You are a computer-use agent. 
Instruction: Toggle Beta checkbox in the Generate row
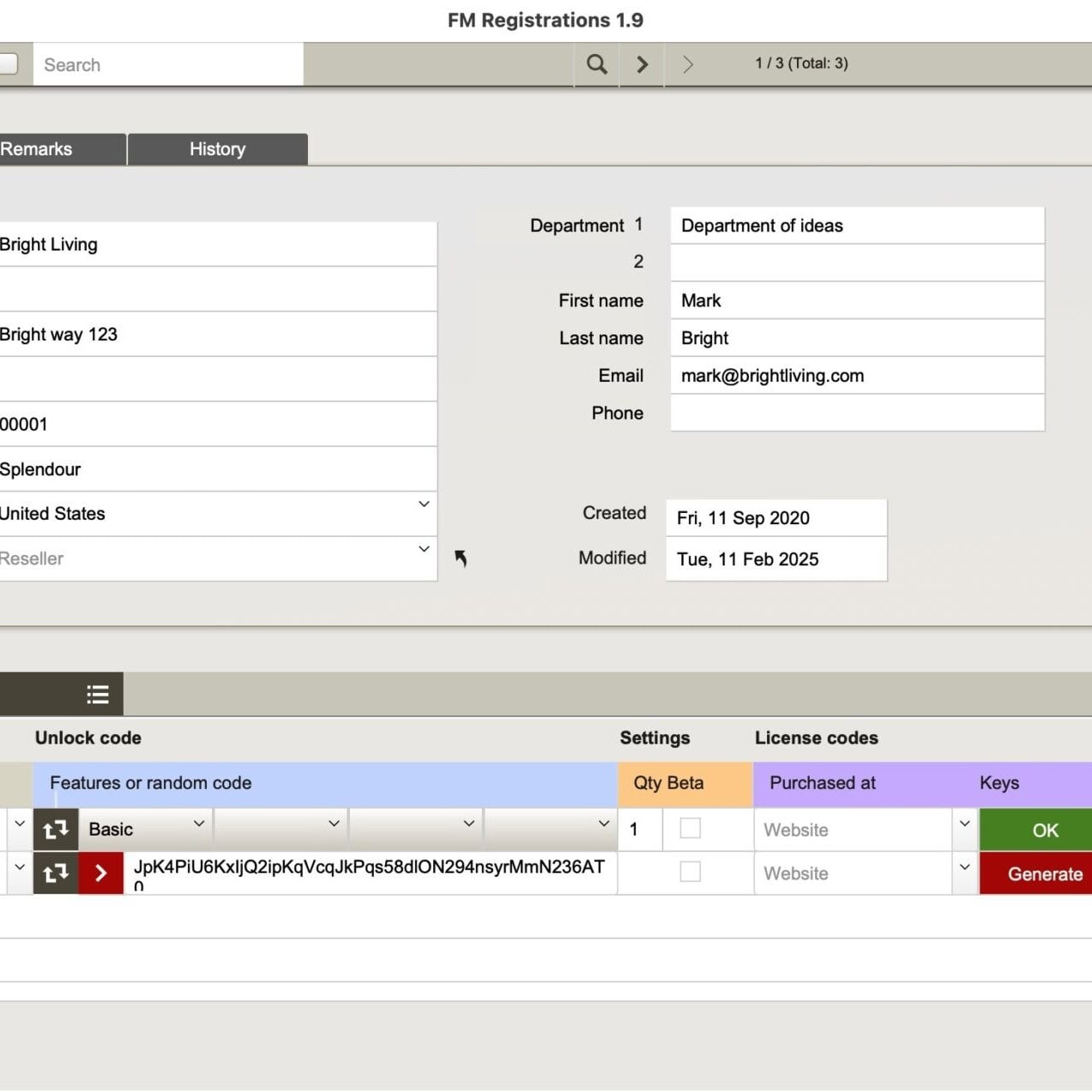click(690, 872)
